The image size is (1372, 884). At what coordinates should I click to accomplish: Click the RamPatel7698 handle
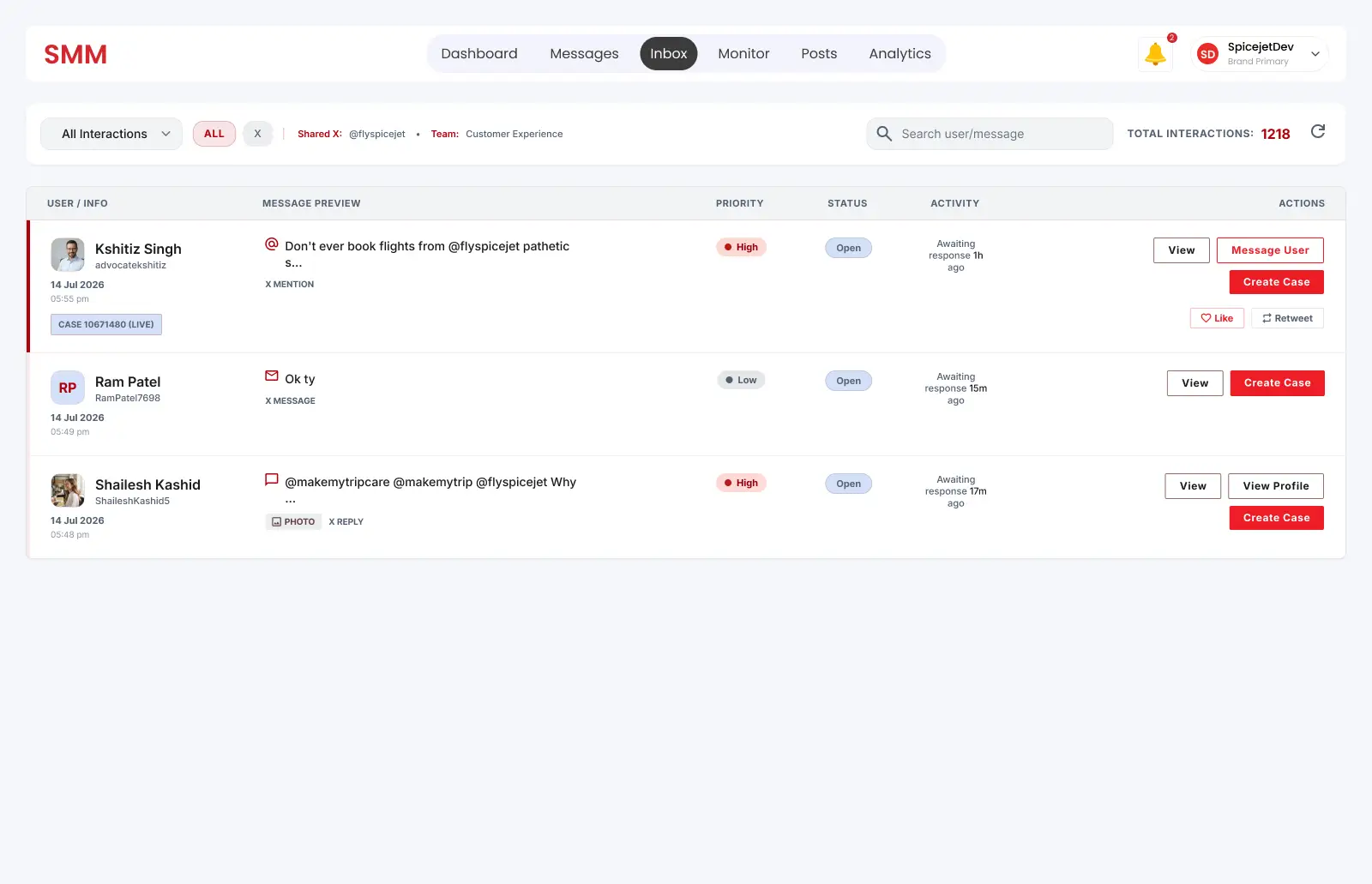pyautogui.click(x=128, y=398)
